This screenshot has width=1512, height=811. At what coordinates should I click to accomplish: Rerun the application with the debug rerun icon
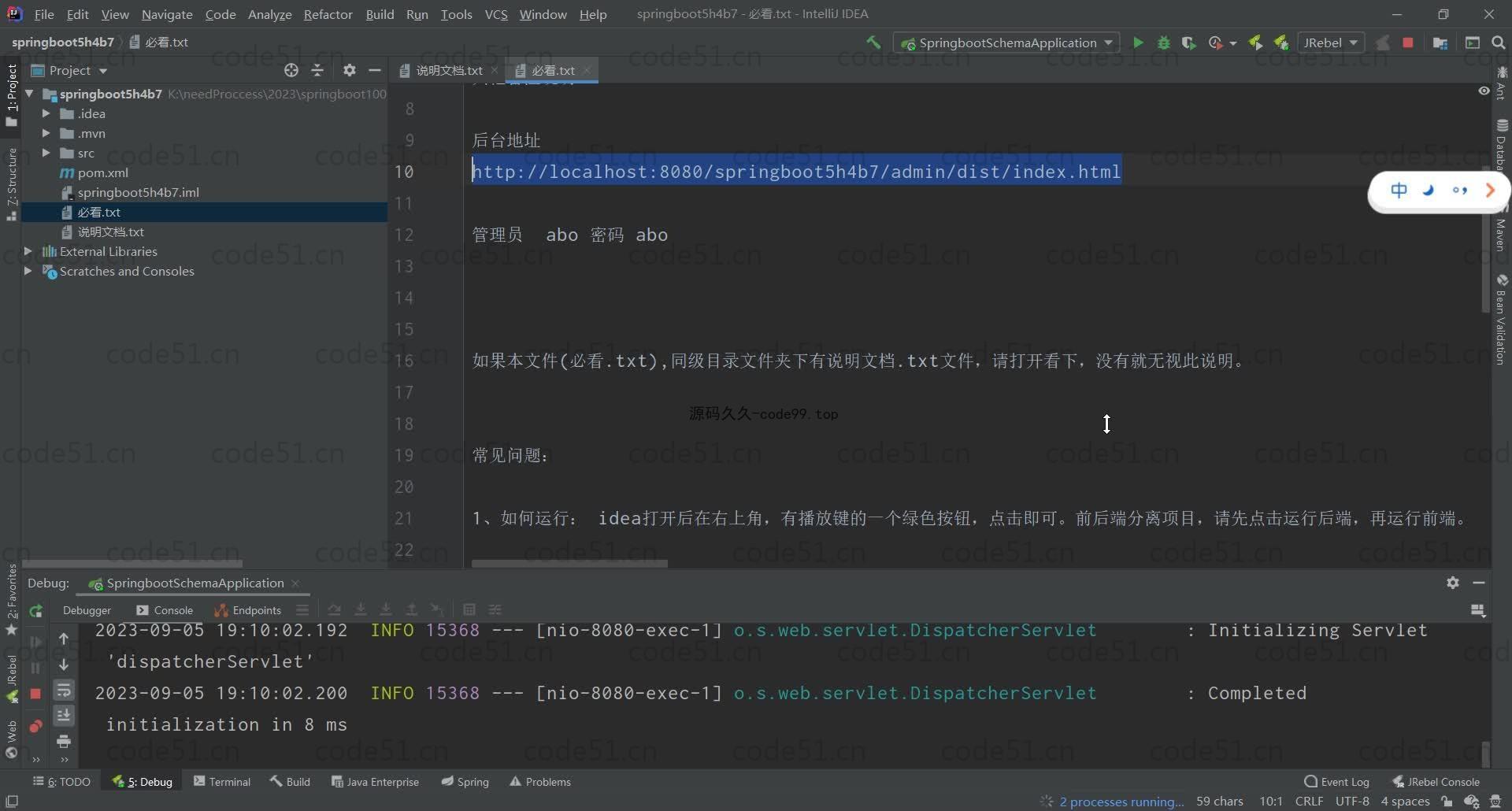(35, 611)
